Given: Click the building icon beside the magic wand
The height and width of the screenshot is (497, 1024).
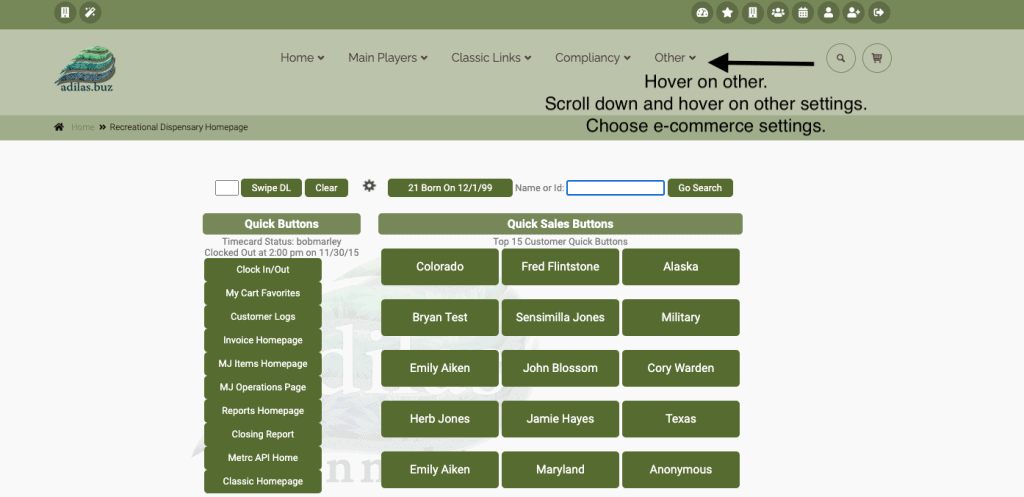Looking at the screenshot, I should coord(65,12).
